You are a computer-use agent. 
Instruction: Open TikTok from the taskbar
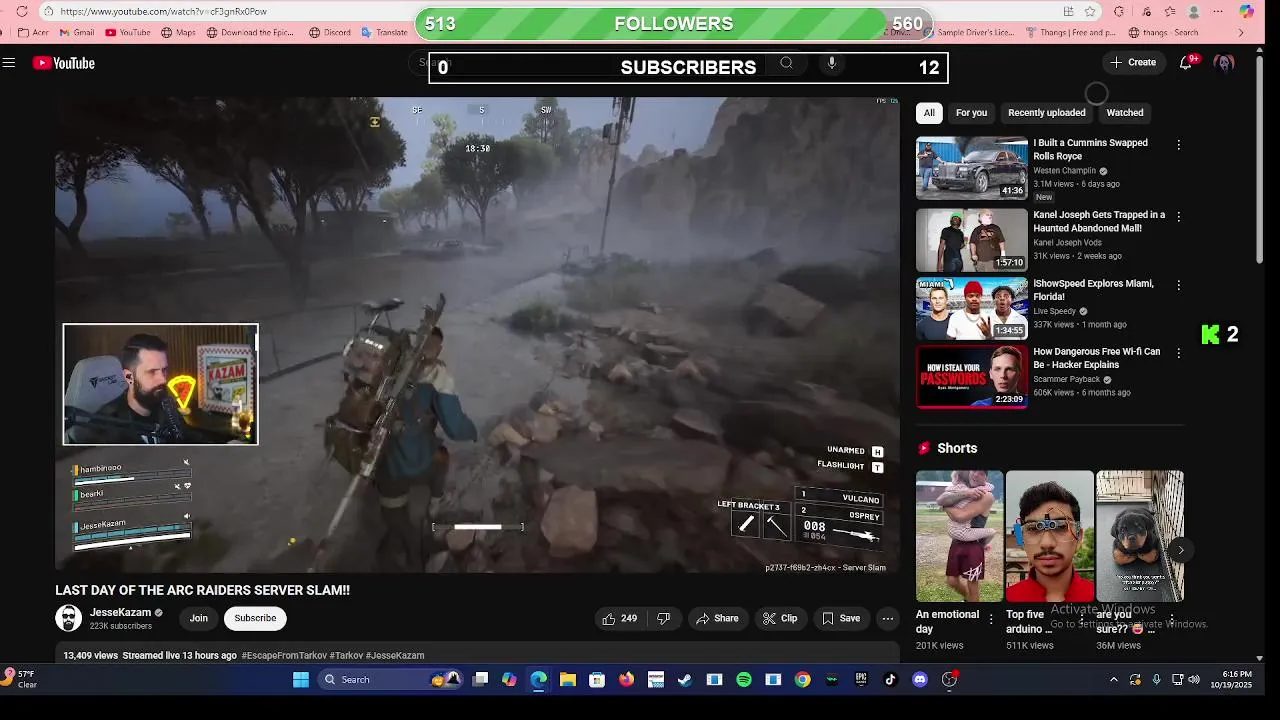coord(890,680)
